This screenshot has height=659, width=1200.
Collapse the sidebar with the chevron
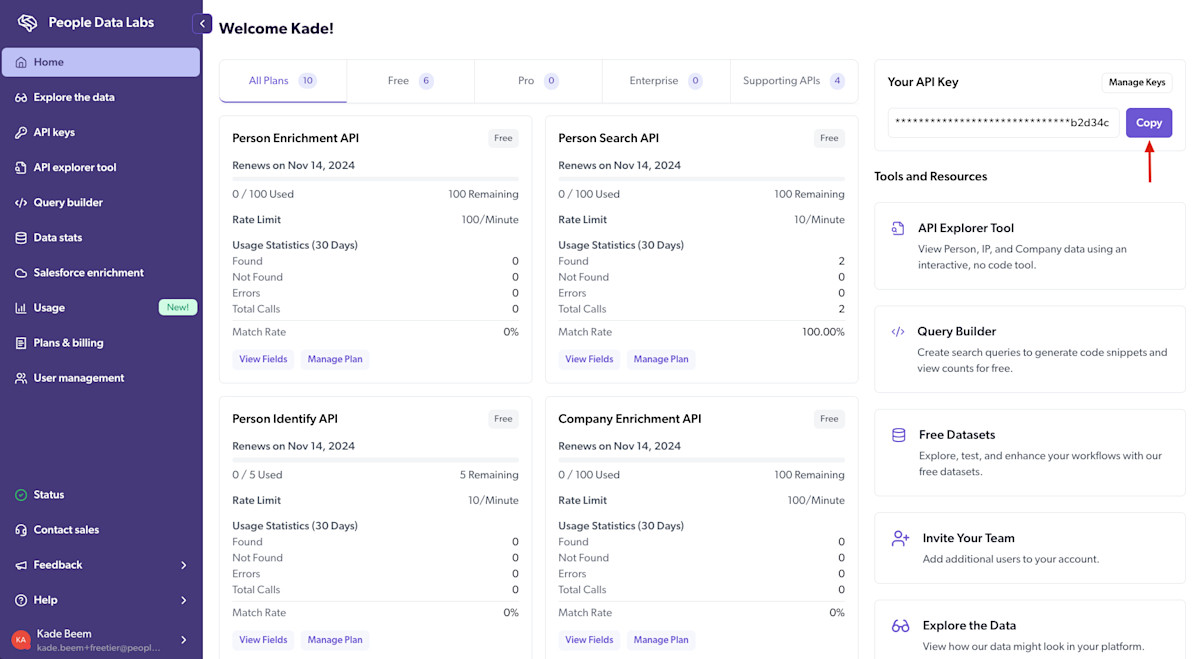point(203,22)
